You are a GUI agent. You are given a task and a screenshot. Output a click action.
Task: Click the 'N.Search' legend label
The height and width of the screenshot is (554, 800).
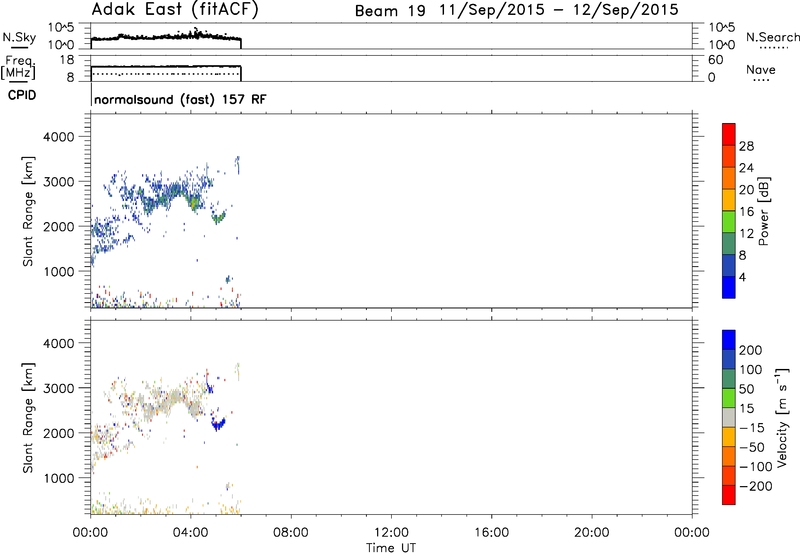tap(772, 37)
